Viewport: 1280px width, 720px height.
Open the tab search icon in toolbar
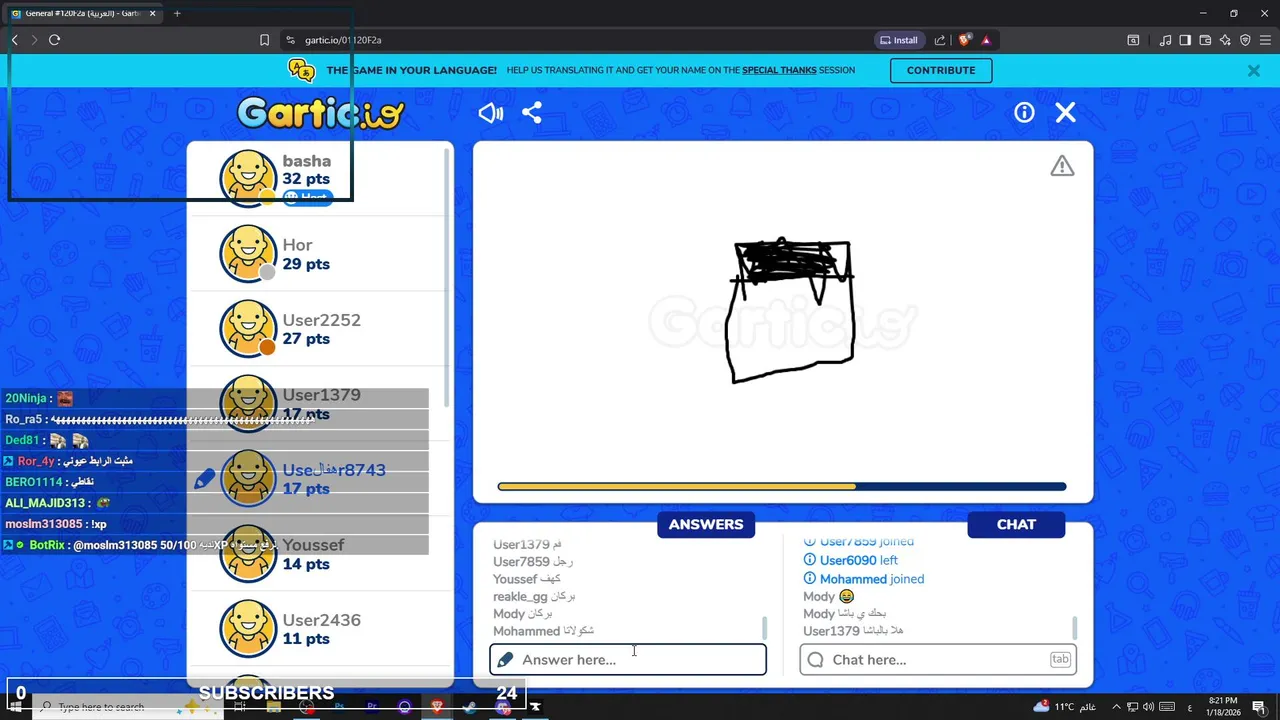[1133, 40]
